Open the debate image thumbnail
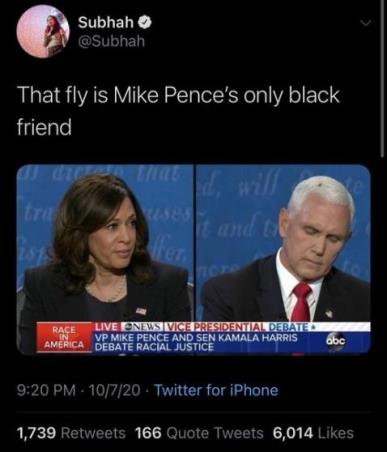This screenshot has width=387, height=452. click(x=194, y=260)
